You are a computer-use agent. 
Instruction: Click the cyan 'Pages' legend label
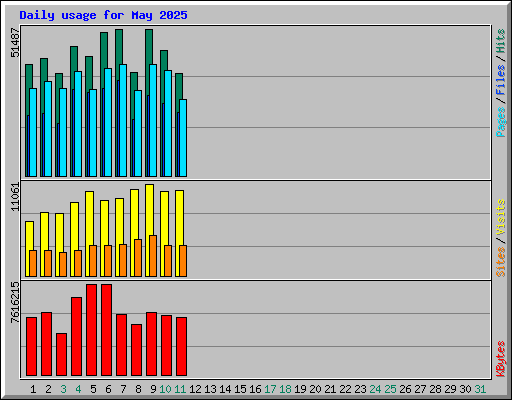[501, 122]
